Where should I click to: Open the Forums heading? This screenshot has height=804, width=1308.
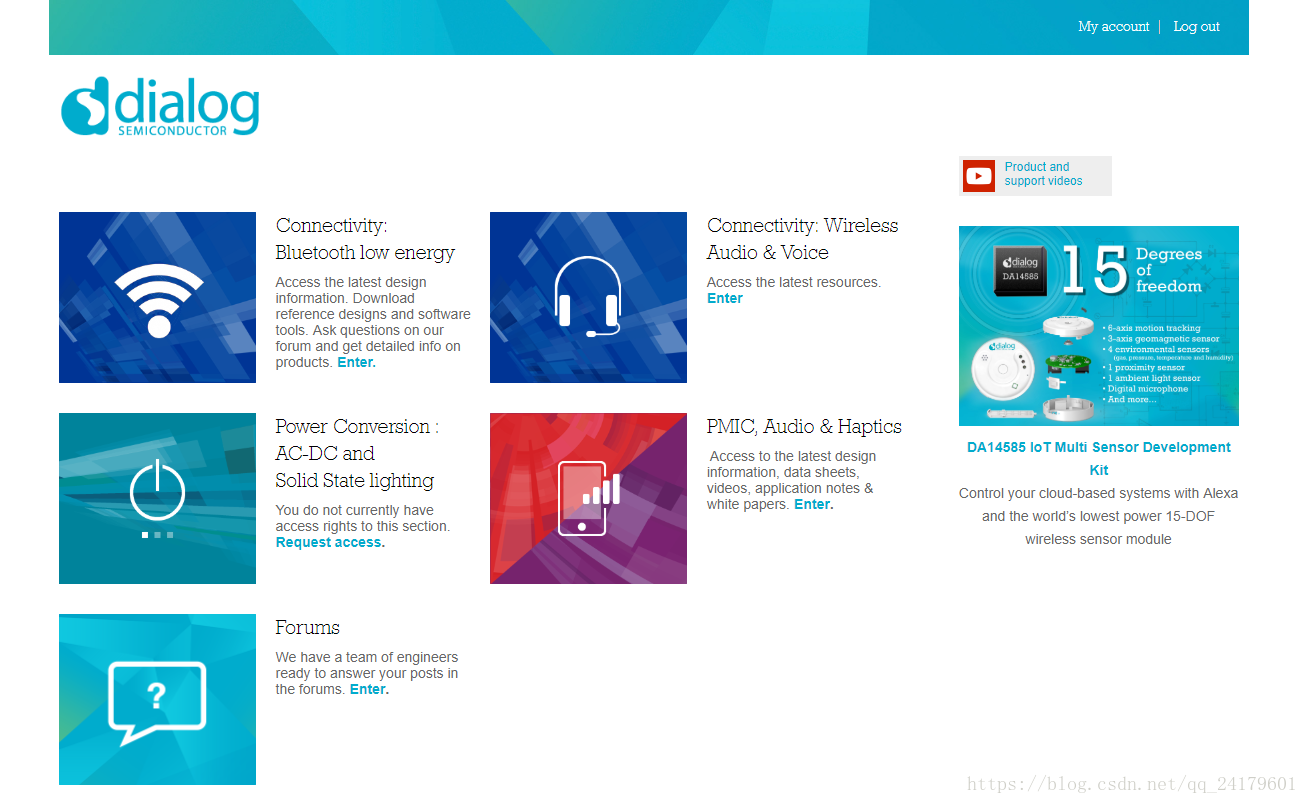(x=307, y=628)
